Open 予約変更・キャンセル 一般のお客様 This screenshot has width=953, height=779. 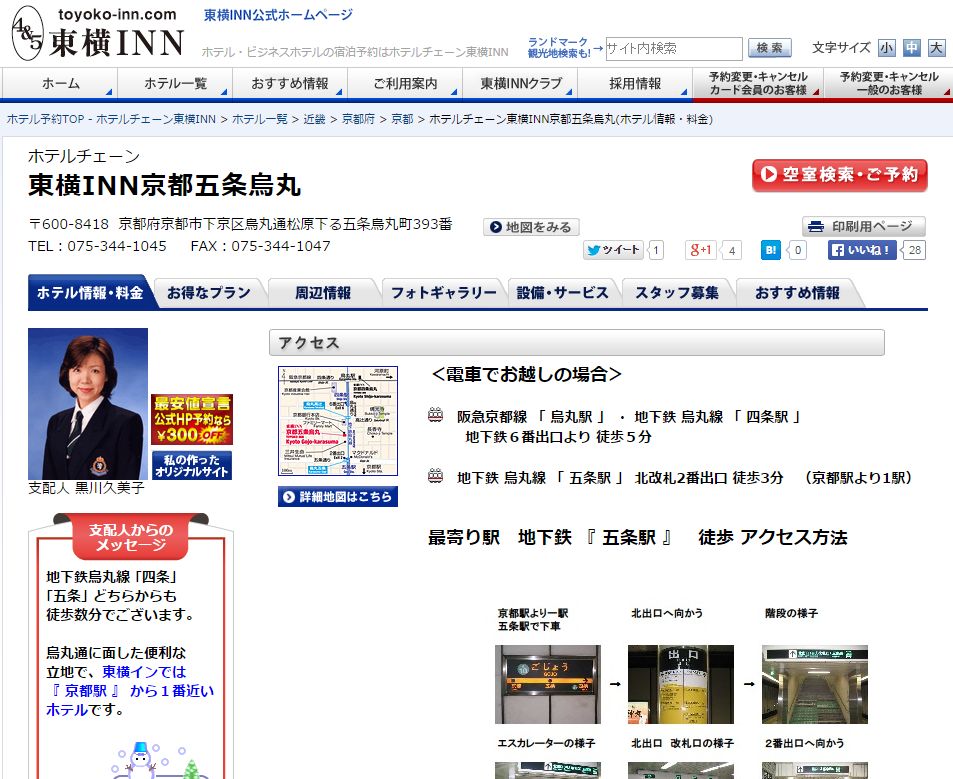(889, 83)
